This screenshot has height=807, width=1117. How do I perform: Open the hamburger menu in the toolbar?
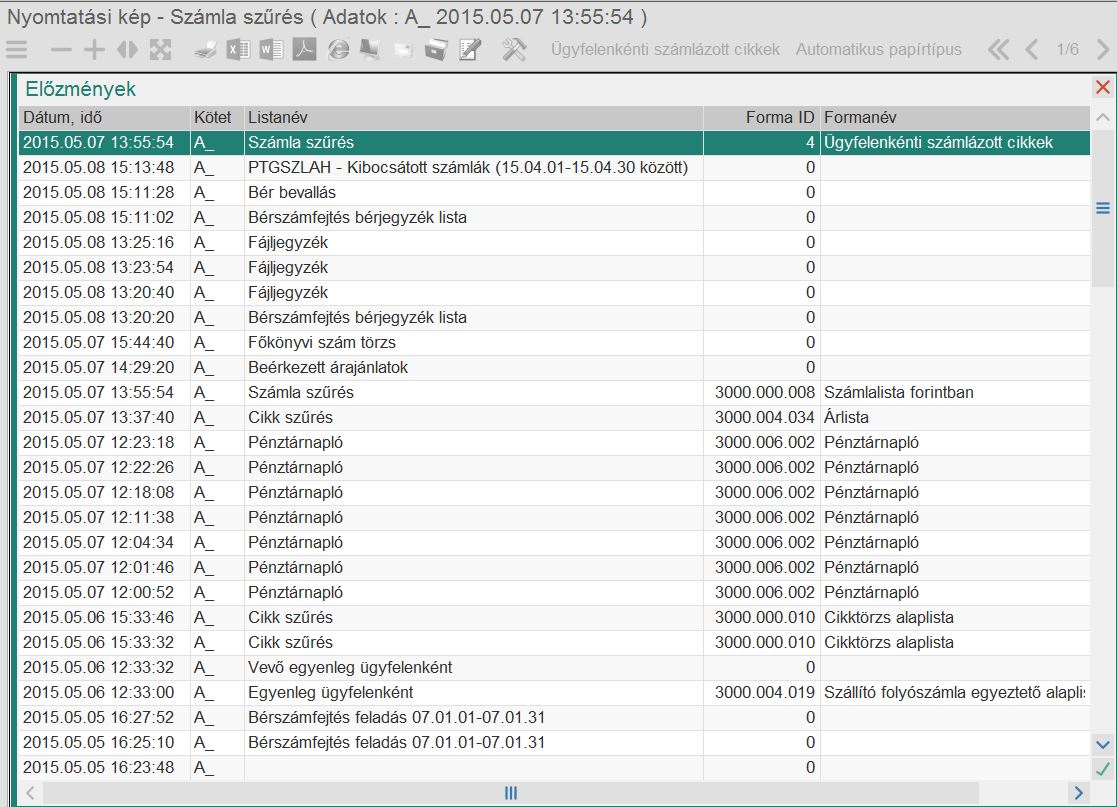pyautogui.click(x=17, y=50)
